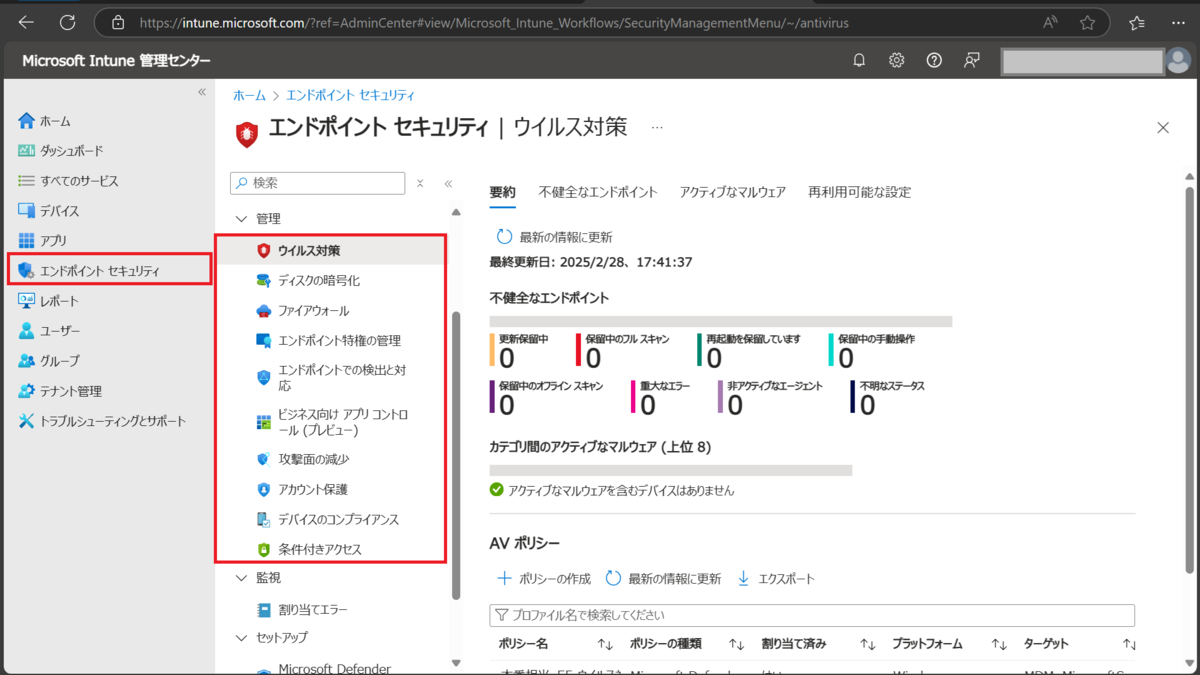Switch to 不健全なエンドポイント tab
The image size is (1200, 675).
pyautogui.click(x=598, y=192)
